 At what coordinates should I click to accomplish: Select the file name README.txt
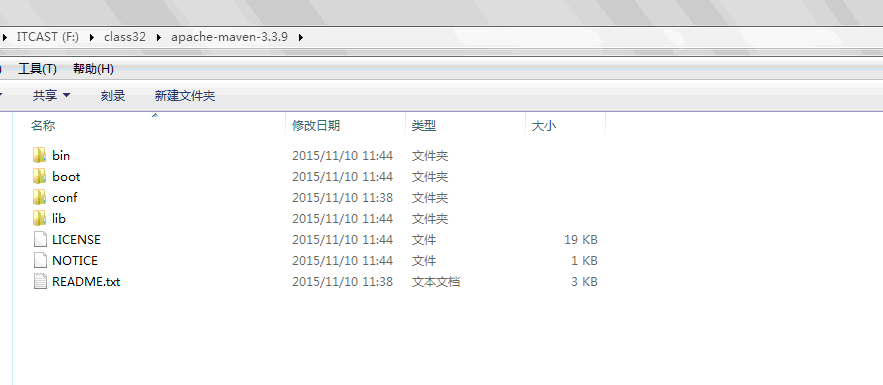(86, 281)
